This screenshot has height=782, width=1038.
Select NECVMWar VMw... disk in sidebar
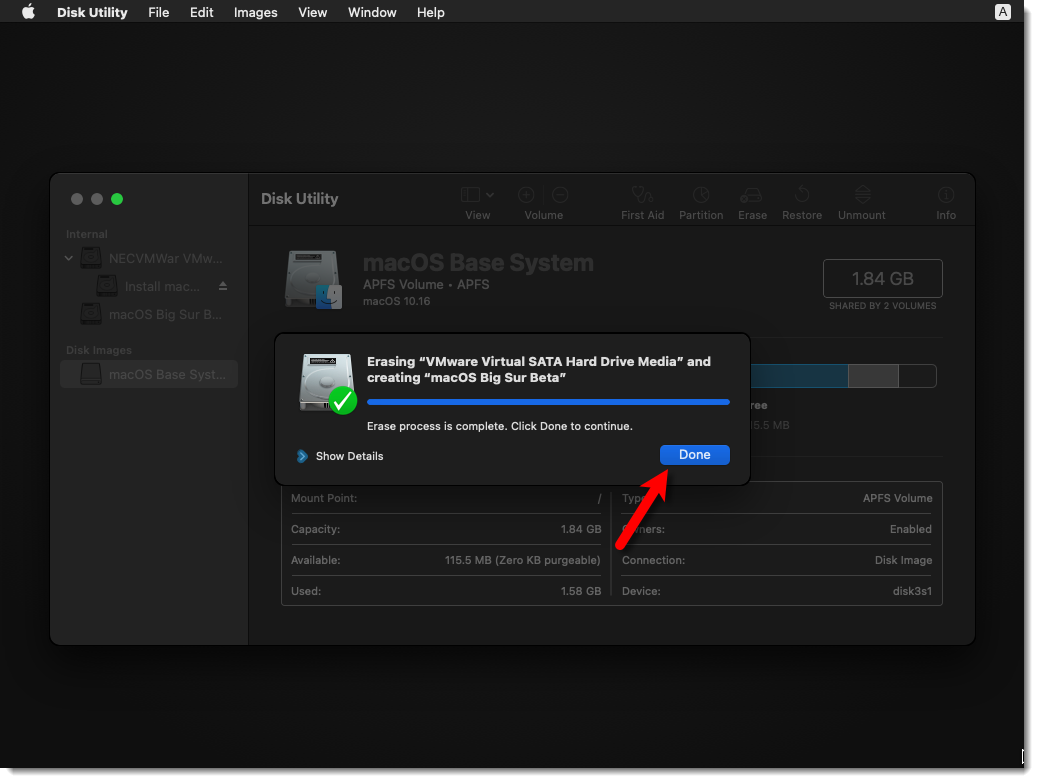151,258
